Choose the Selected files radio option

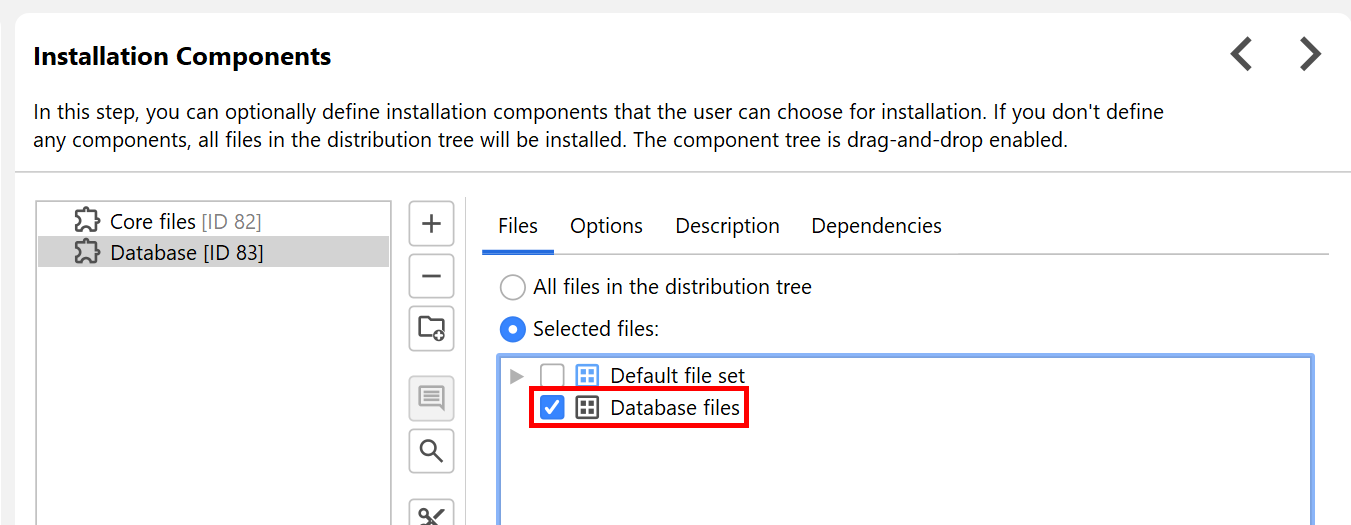click(513, 329)
